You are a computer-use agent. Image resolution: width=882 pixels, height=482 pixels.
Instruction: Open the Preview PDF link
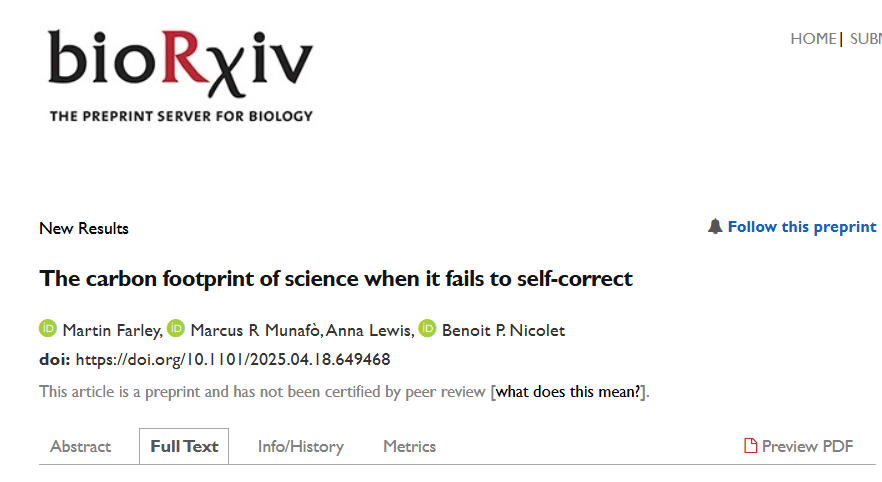[807, 447]
